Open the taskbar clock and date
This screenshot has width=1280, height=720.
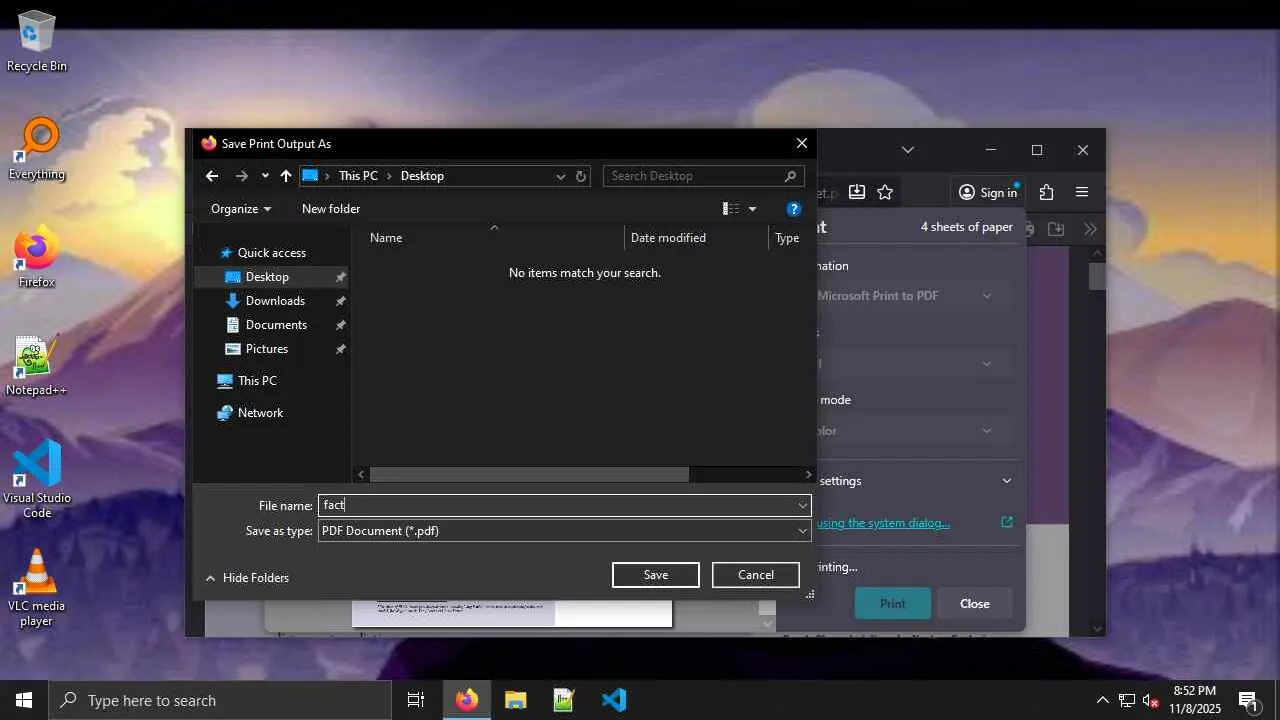pyautogui.click(x=1195, y=700)
